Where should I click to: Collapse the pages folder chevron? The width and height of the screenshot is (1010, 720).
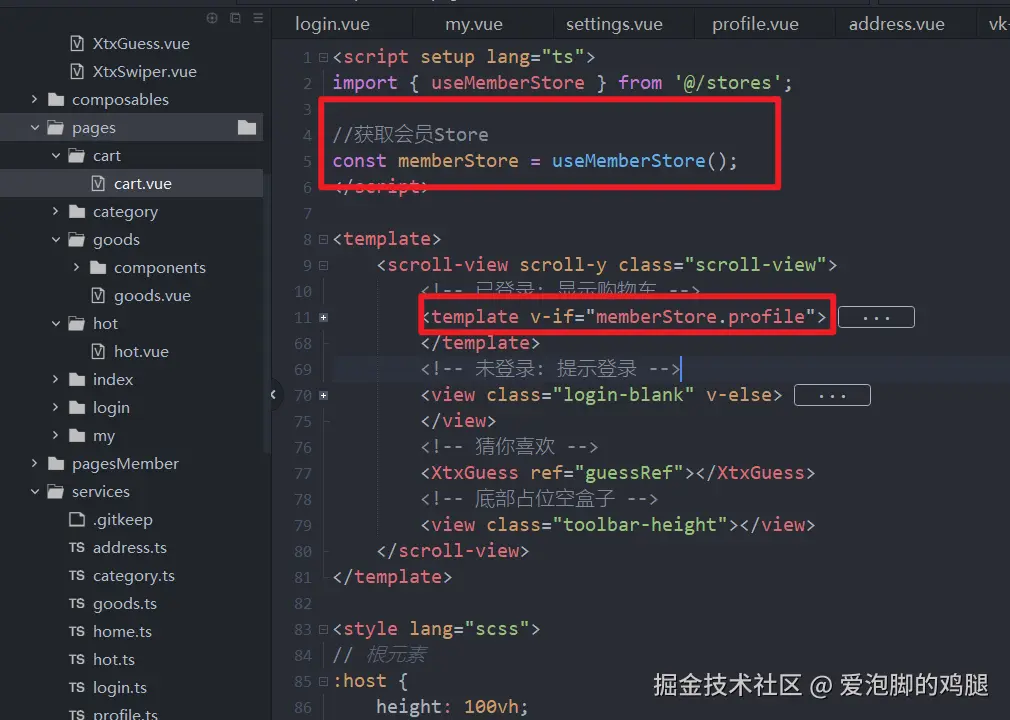[x=34, y=128]
